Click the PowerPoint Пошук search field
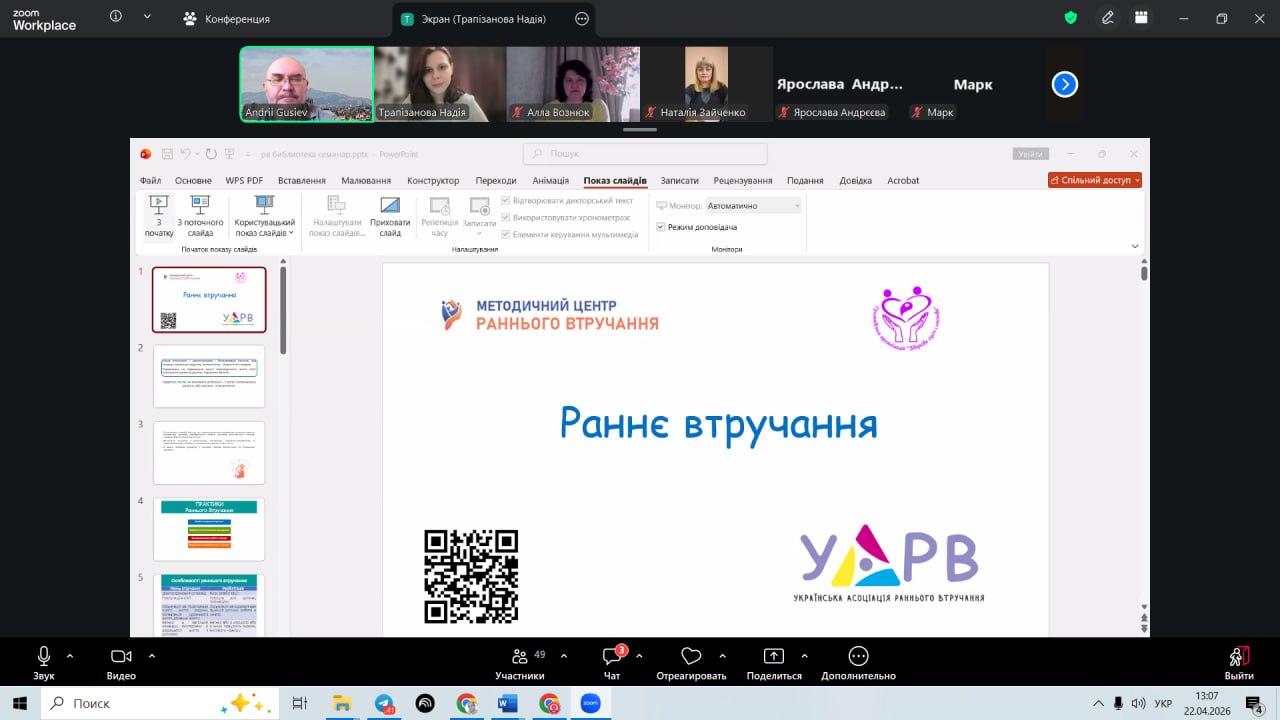Screen dimensions: 1280x720 click(x=645, y=154)
